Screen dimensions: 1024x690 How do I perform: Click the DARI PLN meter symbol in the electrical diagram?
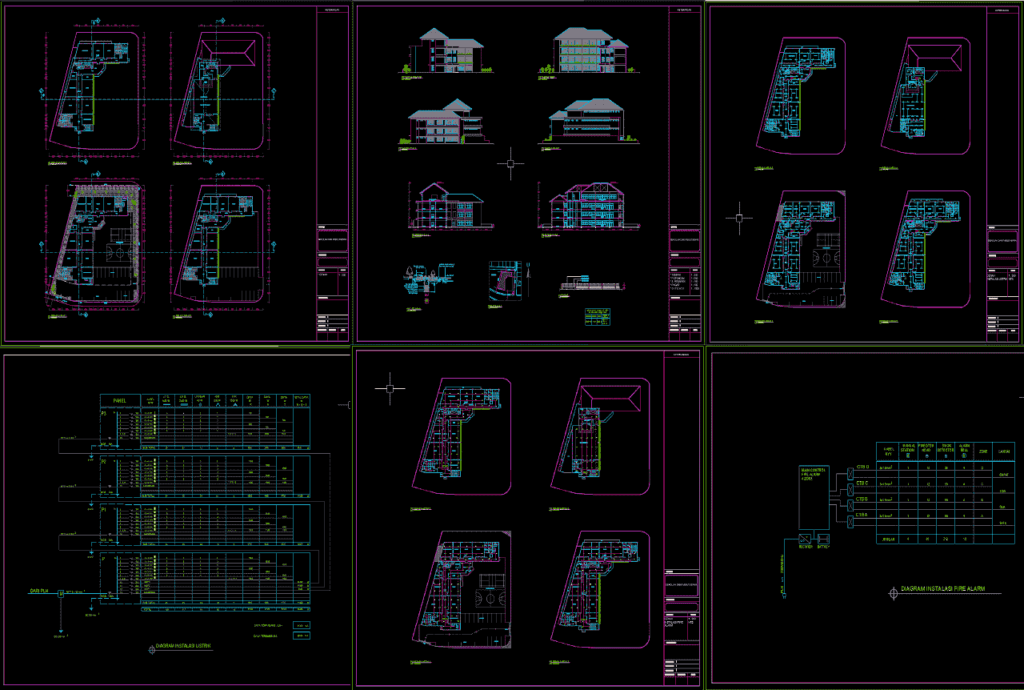pos(61,593)
